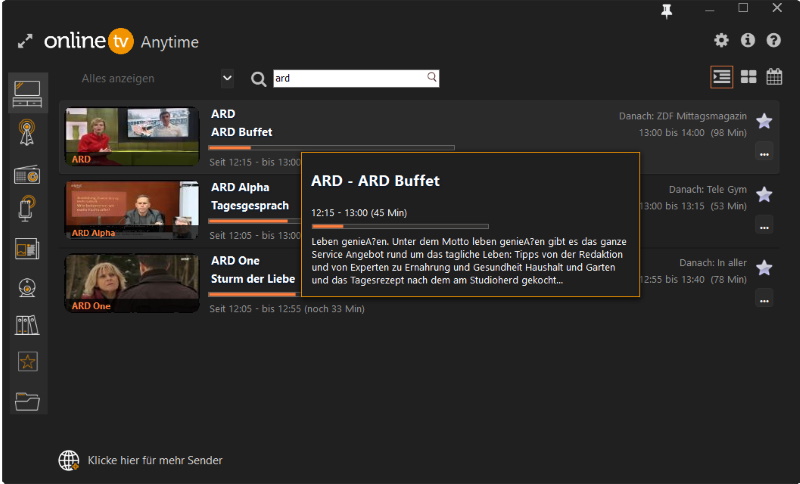This screenshot has width=800, height=484.
Task: Open more options menu for ARD One
Action: pos(764,298)
